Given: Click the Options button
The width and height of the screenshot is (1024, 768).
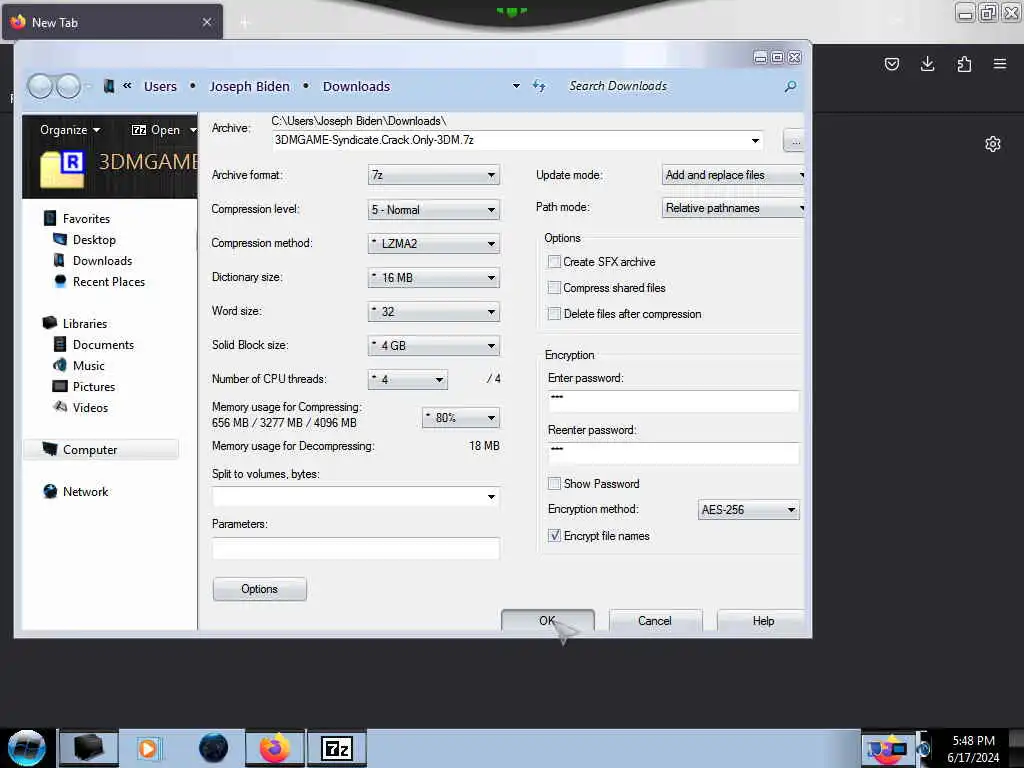Looking at the screenshot, I should coord(259,589).
